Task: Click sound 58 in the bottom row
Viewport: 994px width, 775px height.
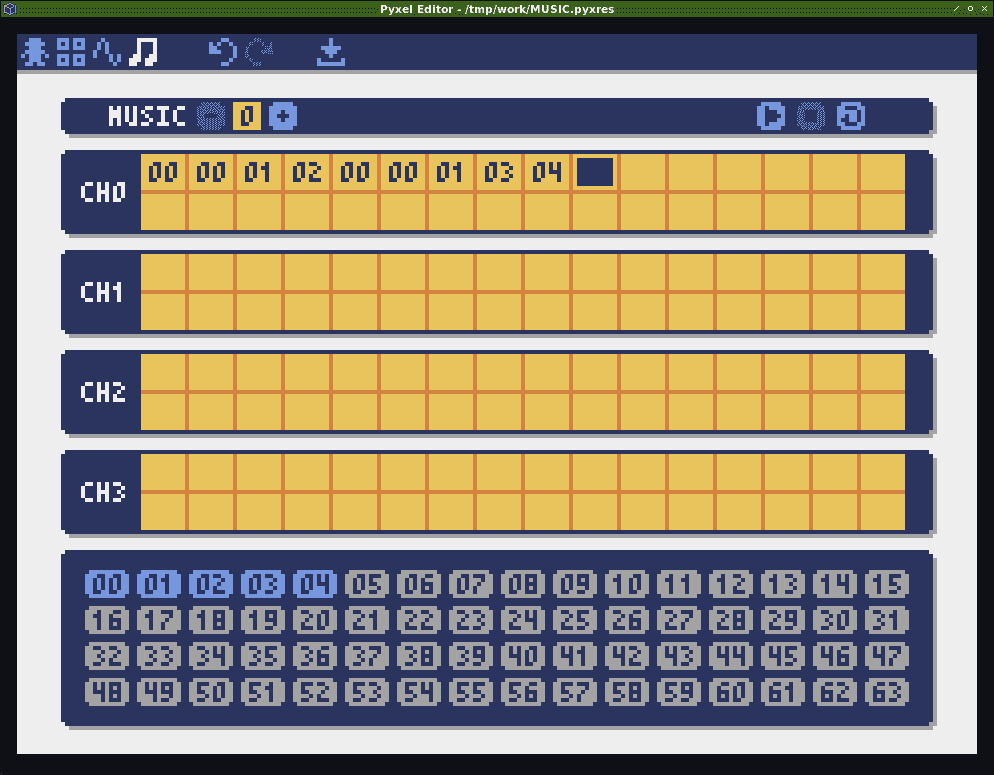Action: point(627,692)
